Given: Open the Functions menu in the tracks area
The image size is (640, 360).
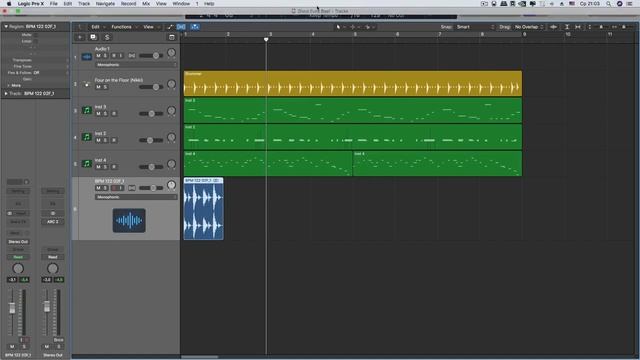Looking at the screenshot, I should pyautogui.click(x=122, y=27).
